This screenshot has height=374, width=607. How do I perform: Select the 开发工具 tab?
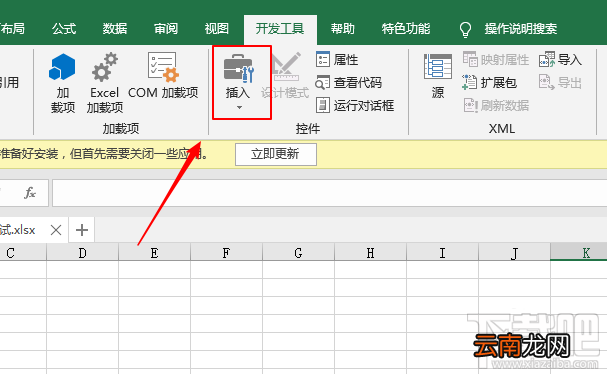(280, 29)
